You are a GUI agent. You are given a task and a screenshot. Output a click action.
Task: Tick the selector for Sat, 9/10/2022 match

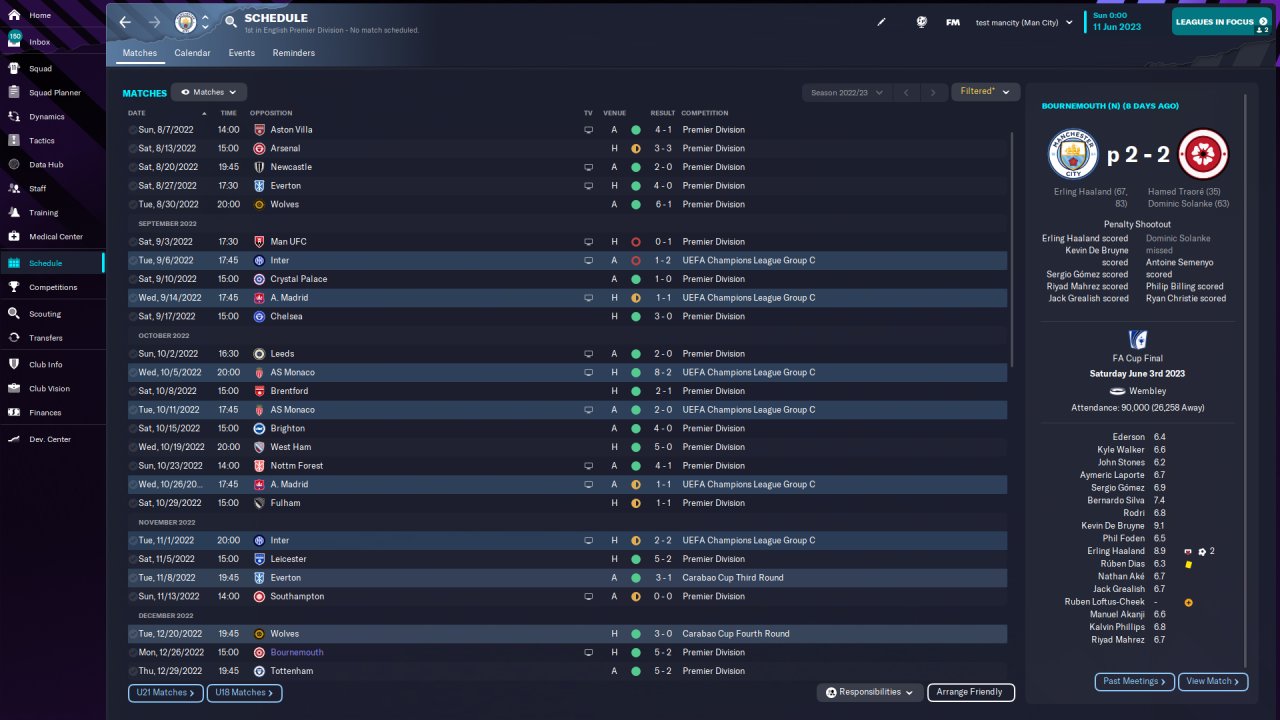pyautogui.click(x=132, y=279)
